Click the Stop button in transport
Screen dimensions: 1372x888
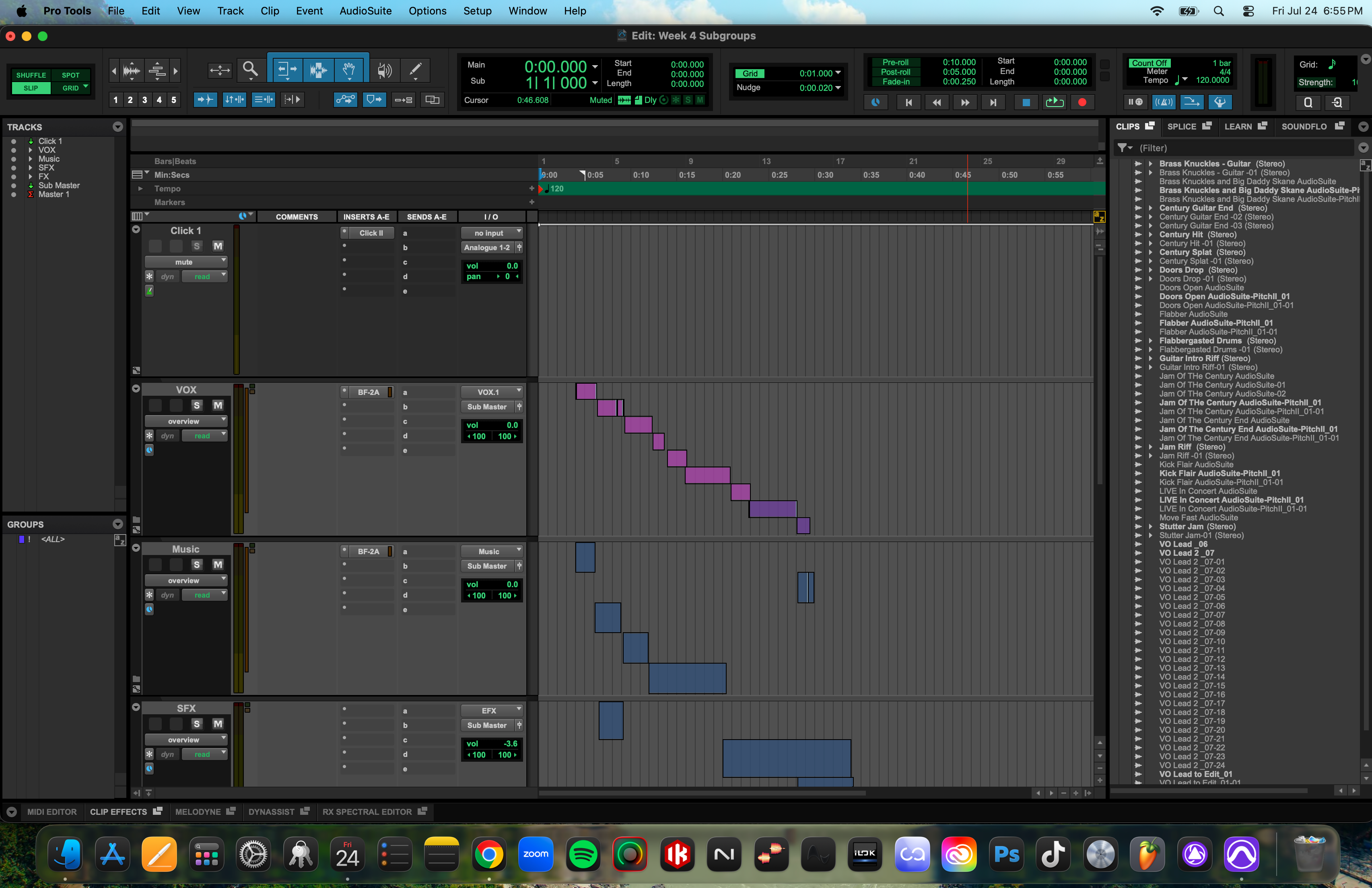tap(1026, 102)
